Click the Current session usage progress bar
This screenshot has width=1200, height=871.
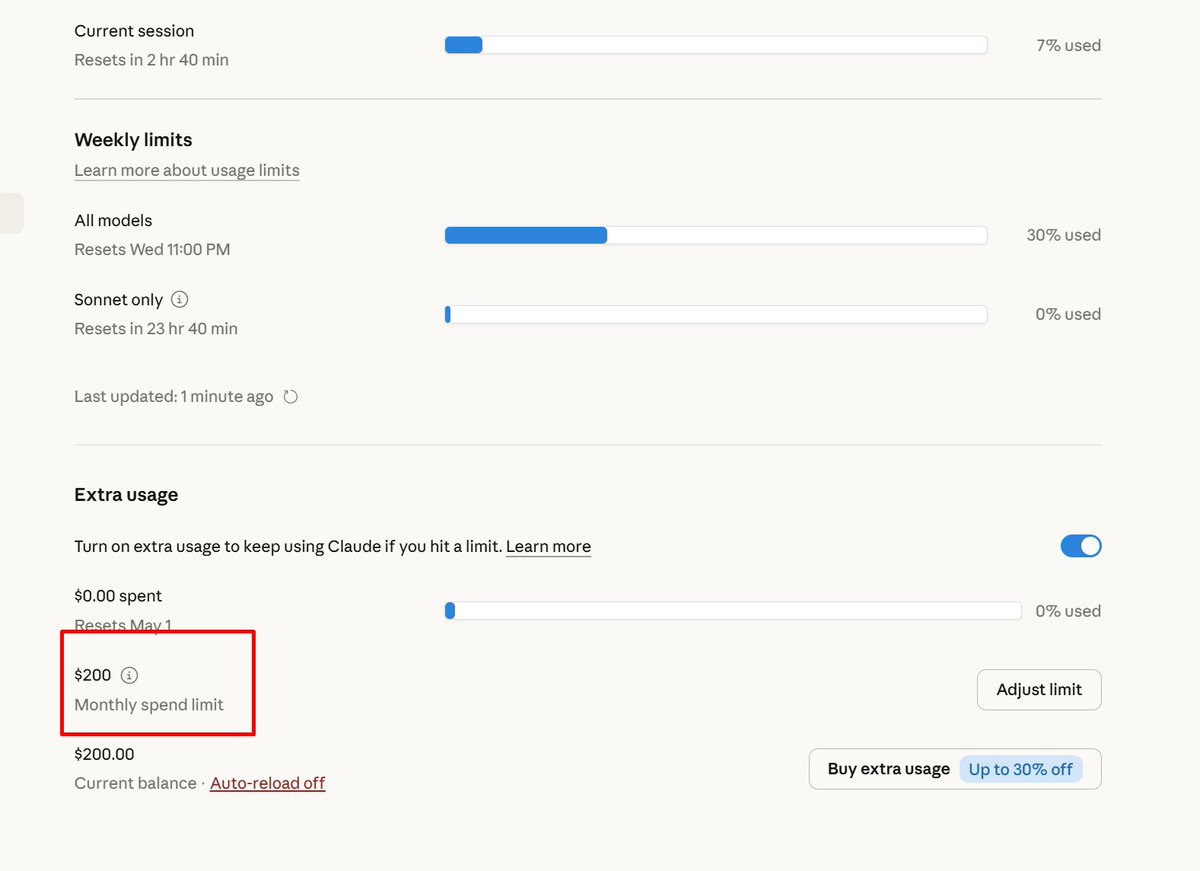coord(716,45)
